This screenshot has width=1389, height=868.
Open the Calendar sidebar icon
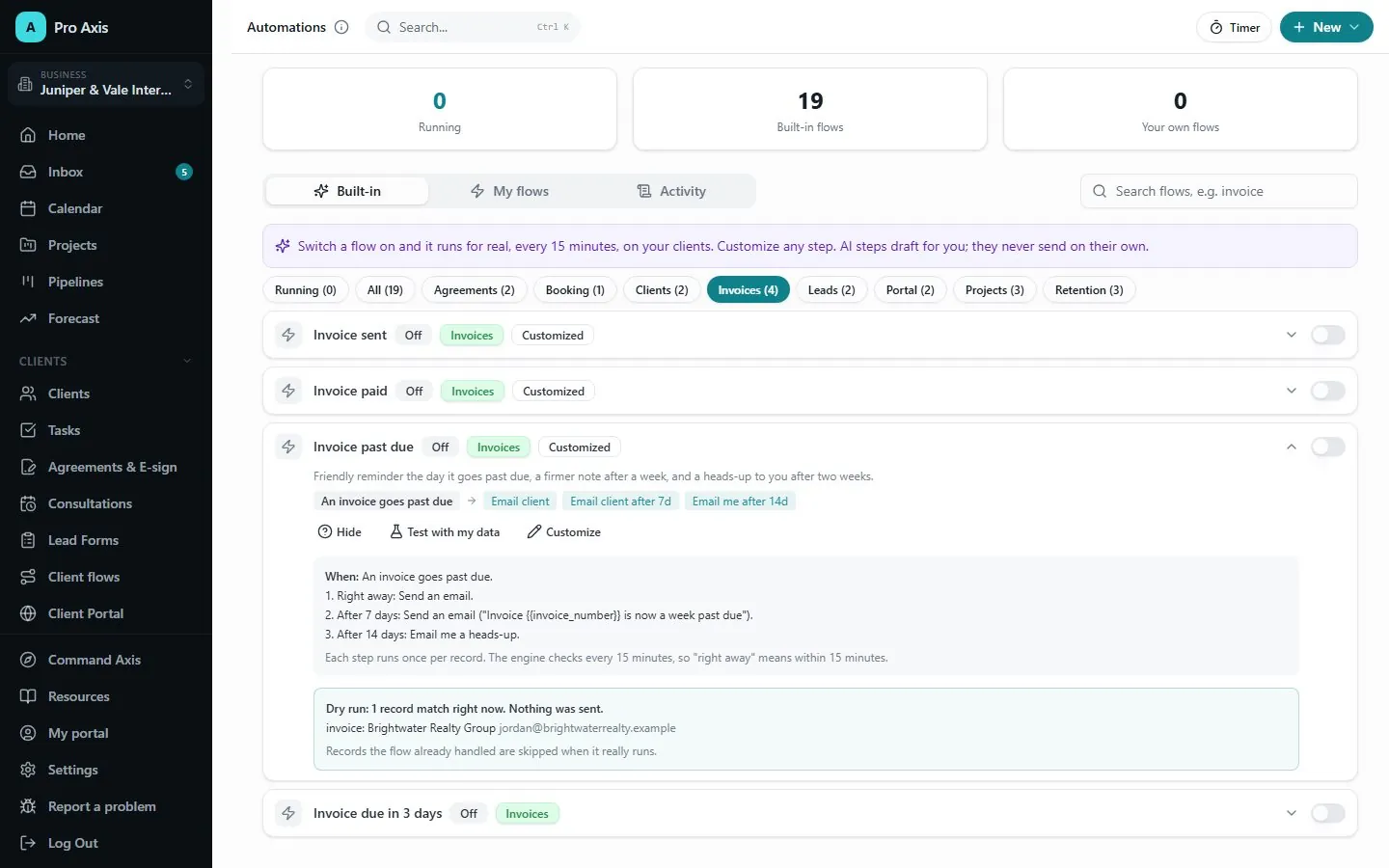click(28, 208)
